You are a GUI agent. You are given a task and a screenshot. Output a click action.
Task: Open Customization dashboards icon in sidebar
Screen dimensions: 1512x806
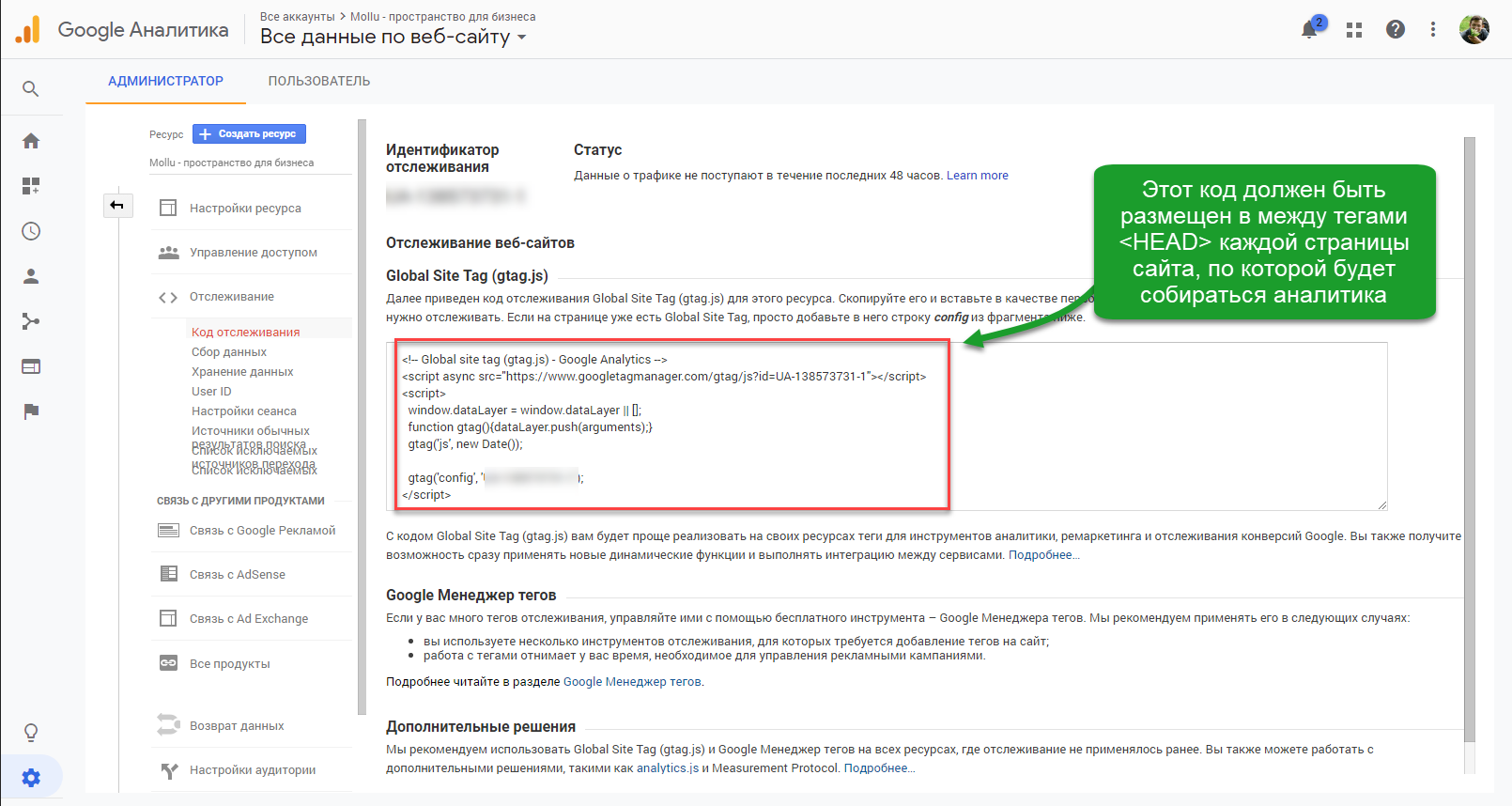(31, 186)
